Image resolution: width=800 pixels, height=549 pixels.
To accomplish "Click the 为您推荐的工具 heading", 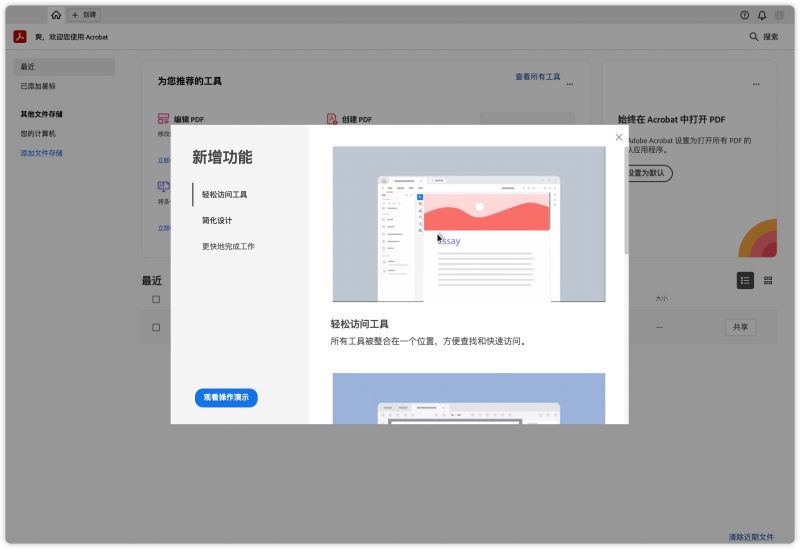I will point(189,81).
